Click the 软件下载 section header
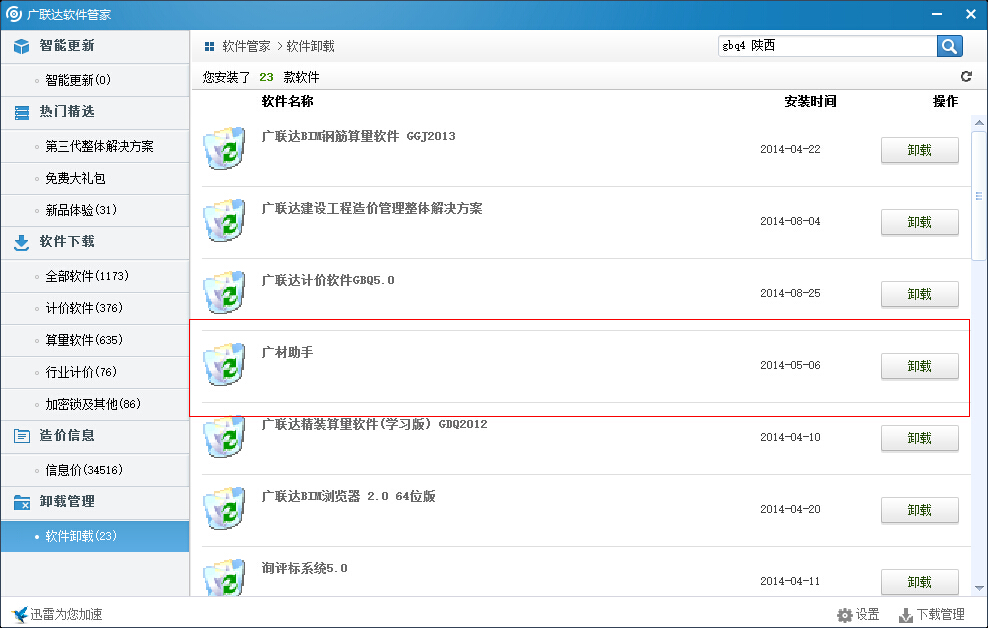This screenshot has width=988, height=628. (95, 243)
